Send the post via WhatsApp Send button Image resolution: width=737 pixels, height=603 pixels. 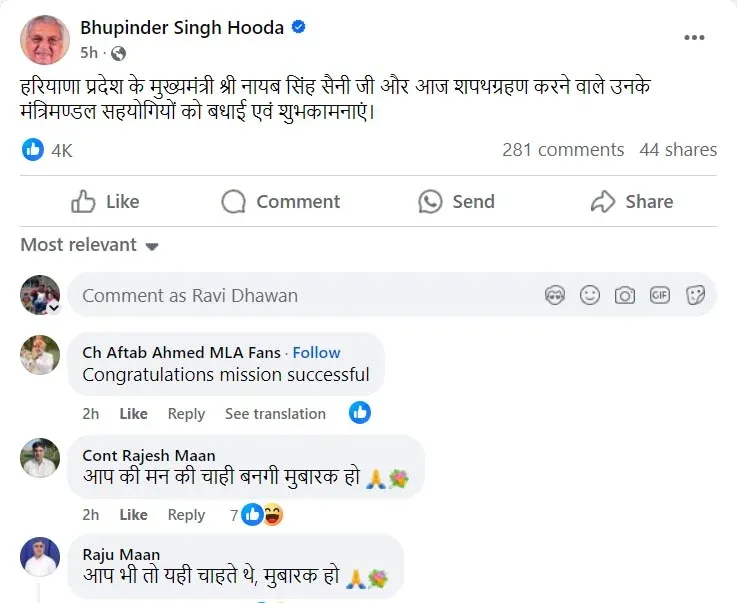457,202
